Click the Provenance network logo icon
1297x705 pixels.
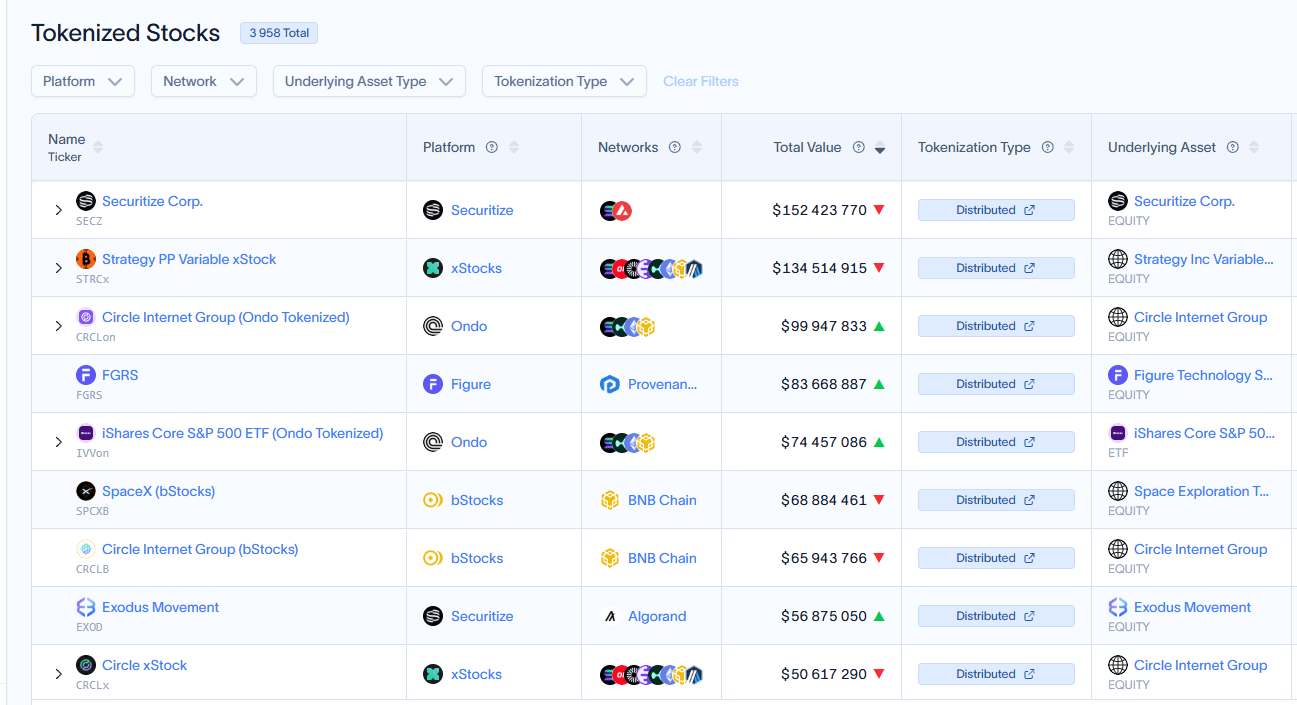610,384
